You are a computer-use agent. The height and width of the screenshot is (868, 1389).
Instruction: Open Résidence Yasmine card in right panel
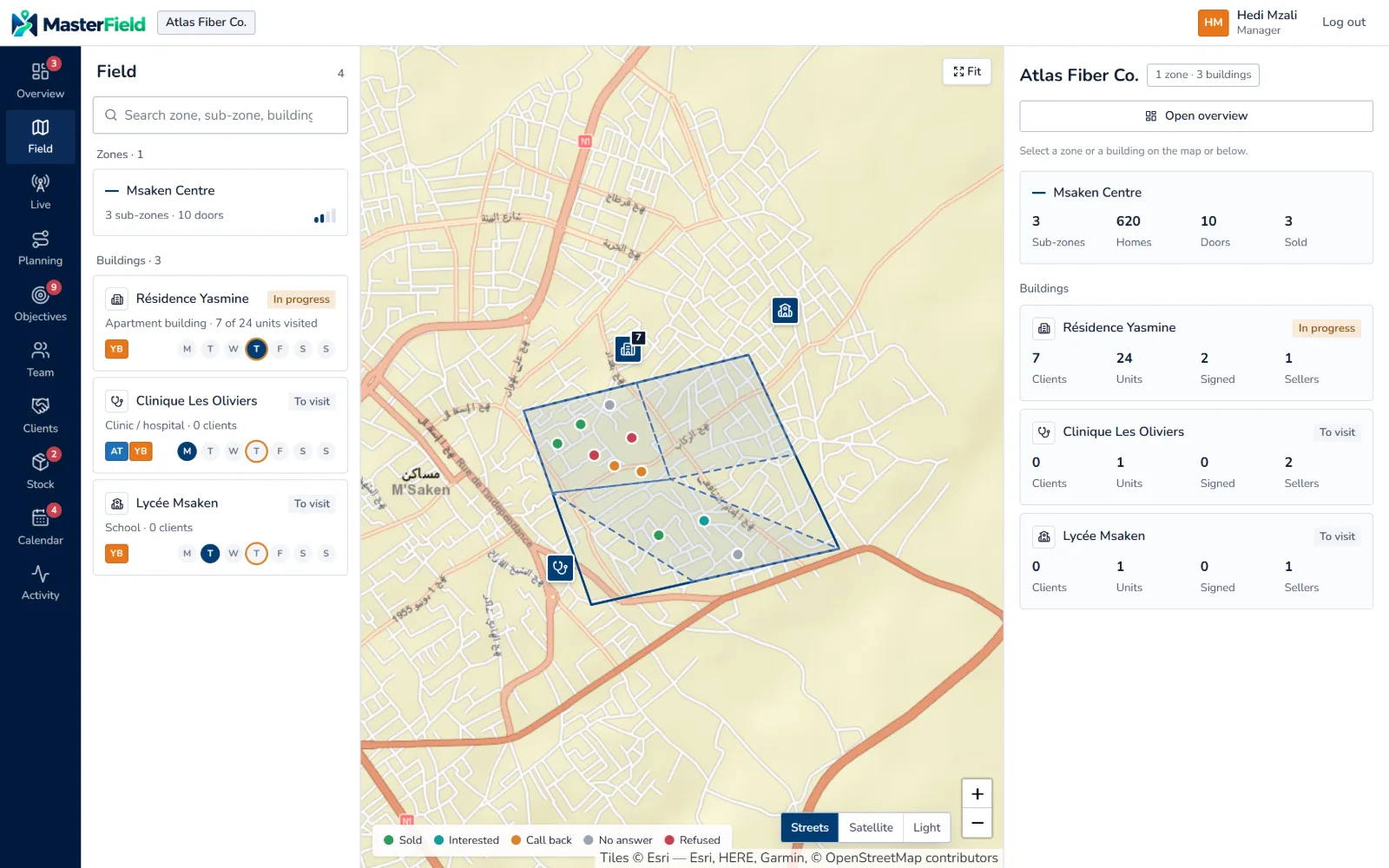click(x=1195, y=352)
